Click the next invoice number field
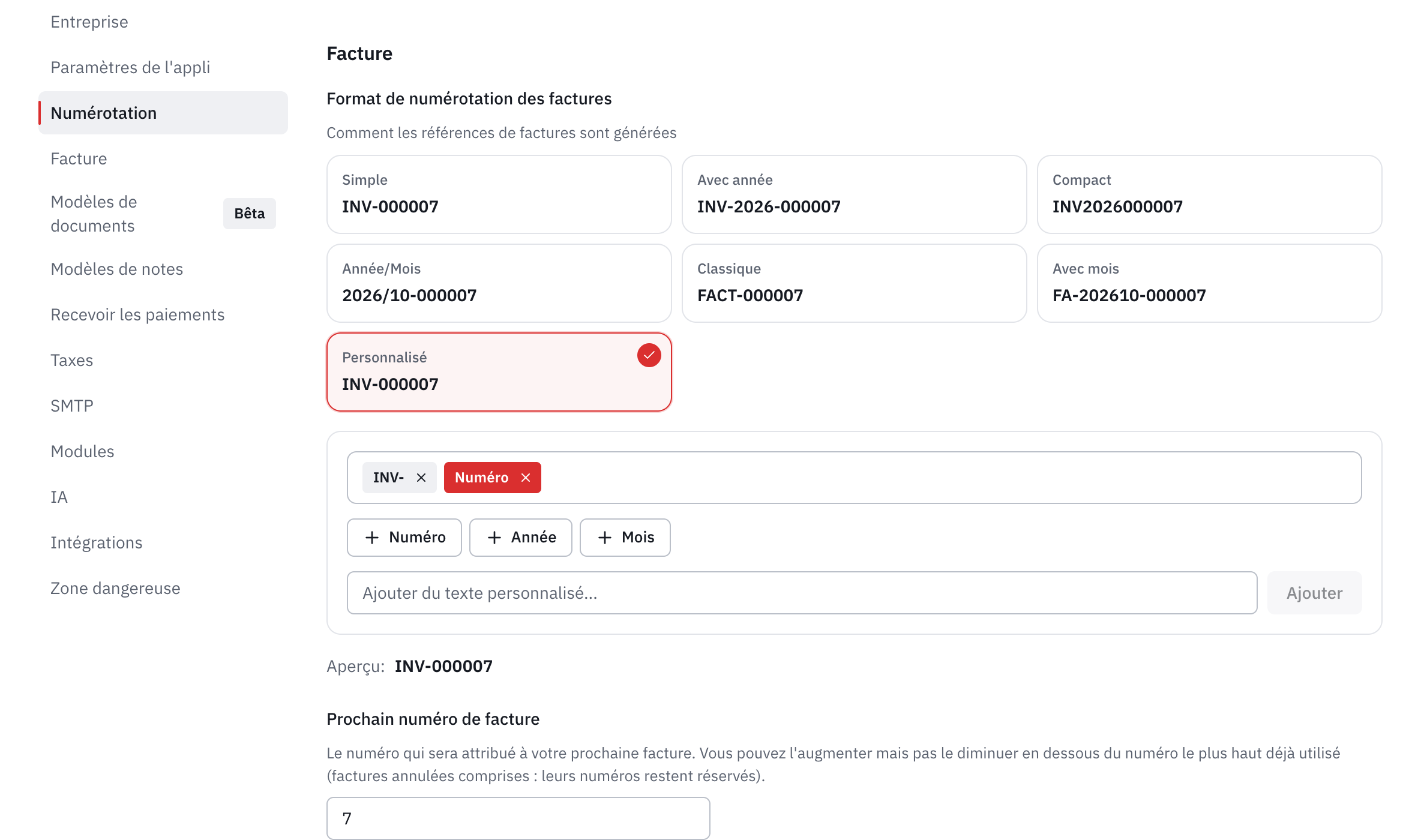 pos(518,818)
